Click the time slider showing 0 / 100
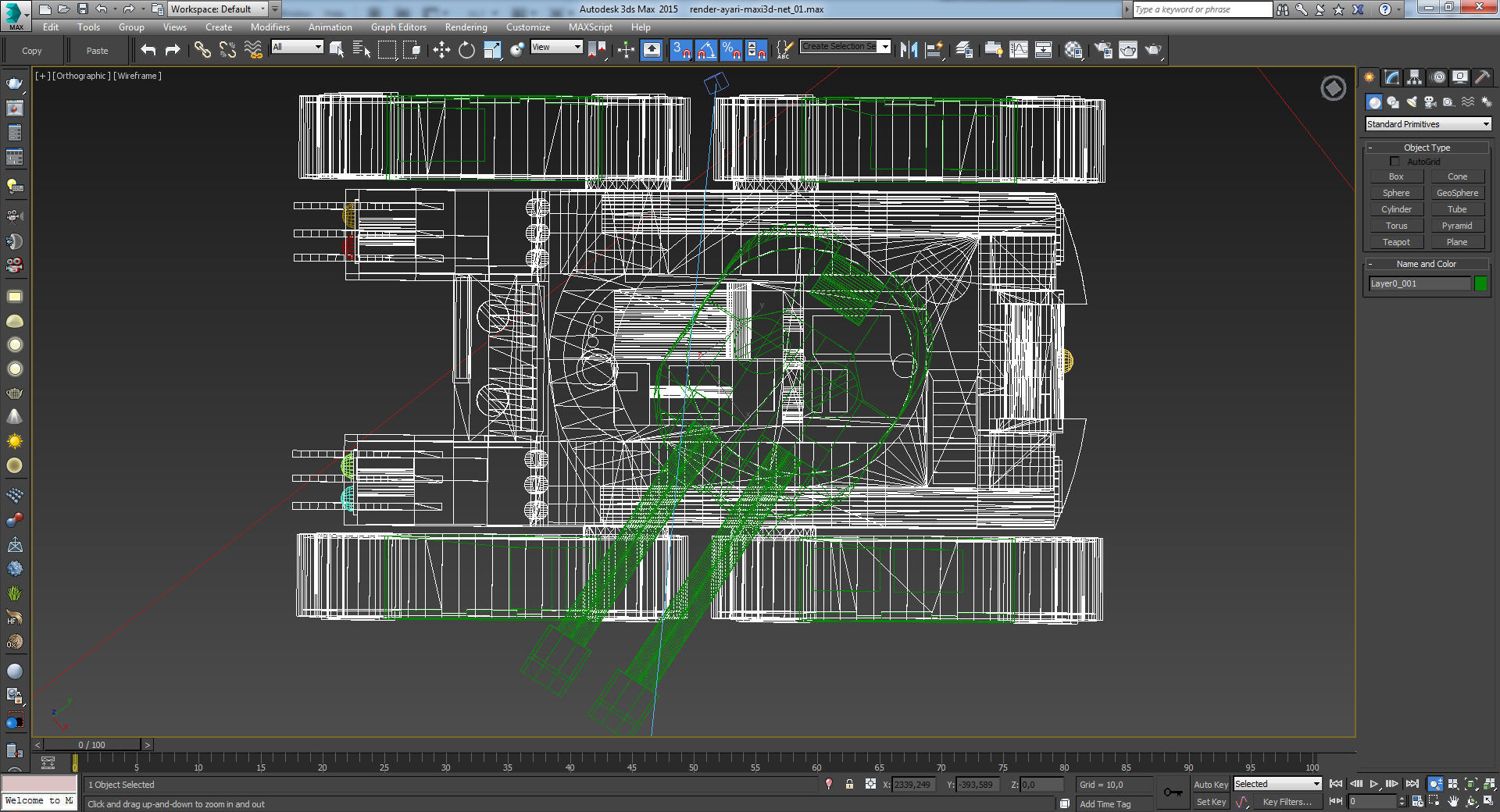 [x=92, y=745]
